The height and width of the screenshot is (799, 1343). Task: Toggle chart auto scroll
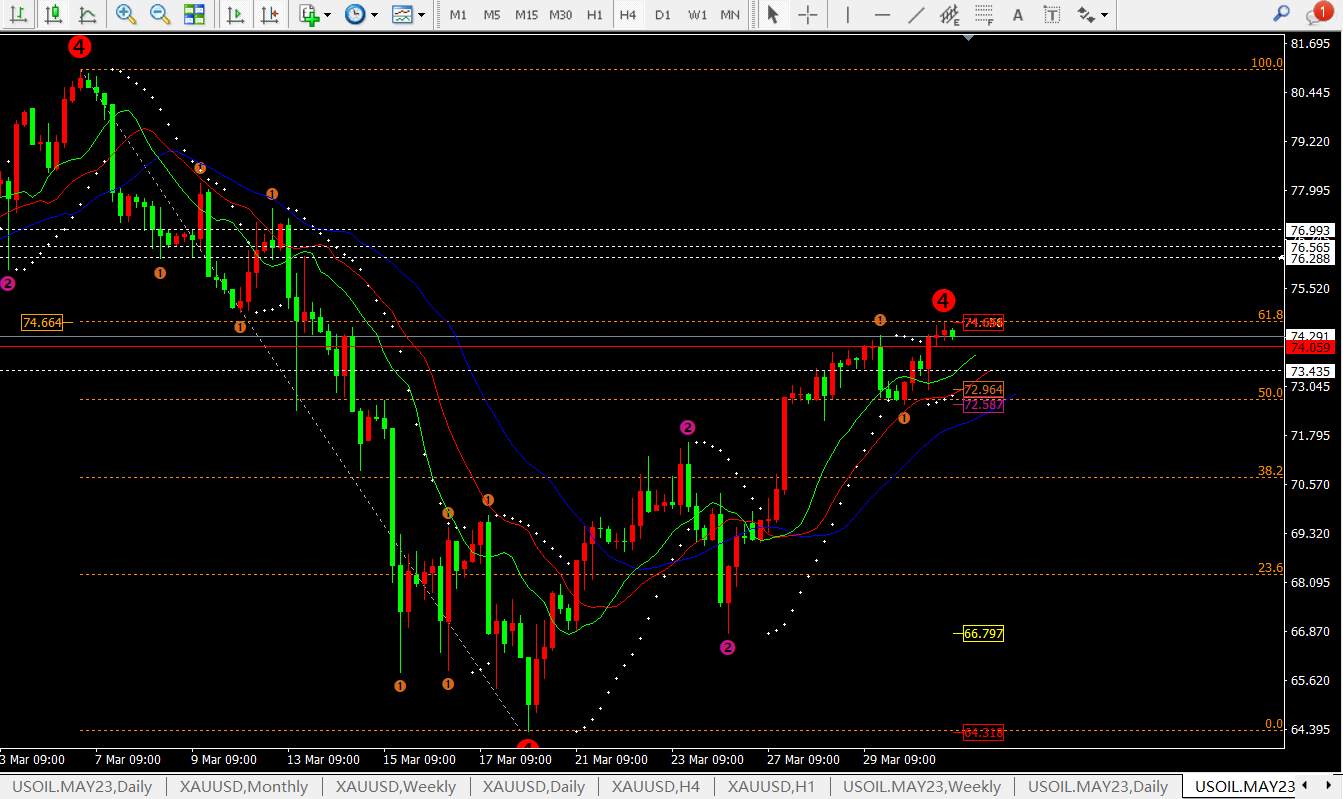[236, 15]
